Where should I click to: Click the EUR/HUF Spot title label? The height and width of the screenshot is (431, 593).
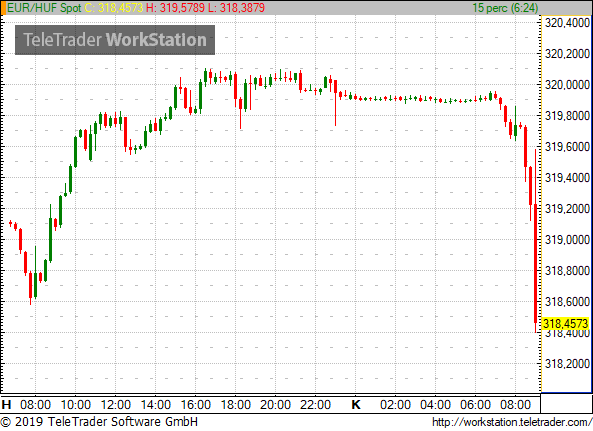[x=44, y=8]
